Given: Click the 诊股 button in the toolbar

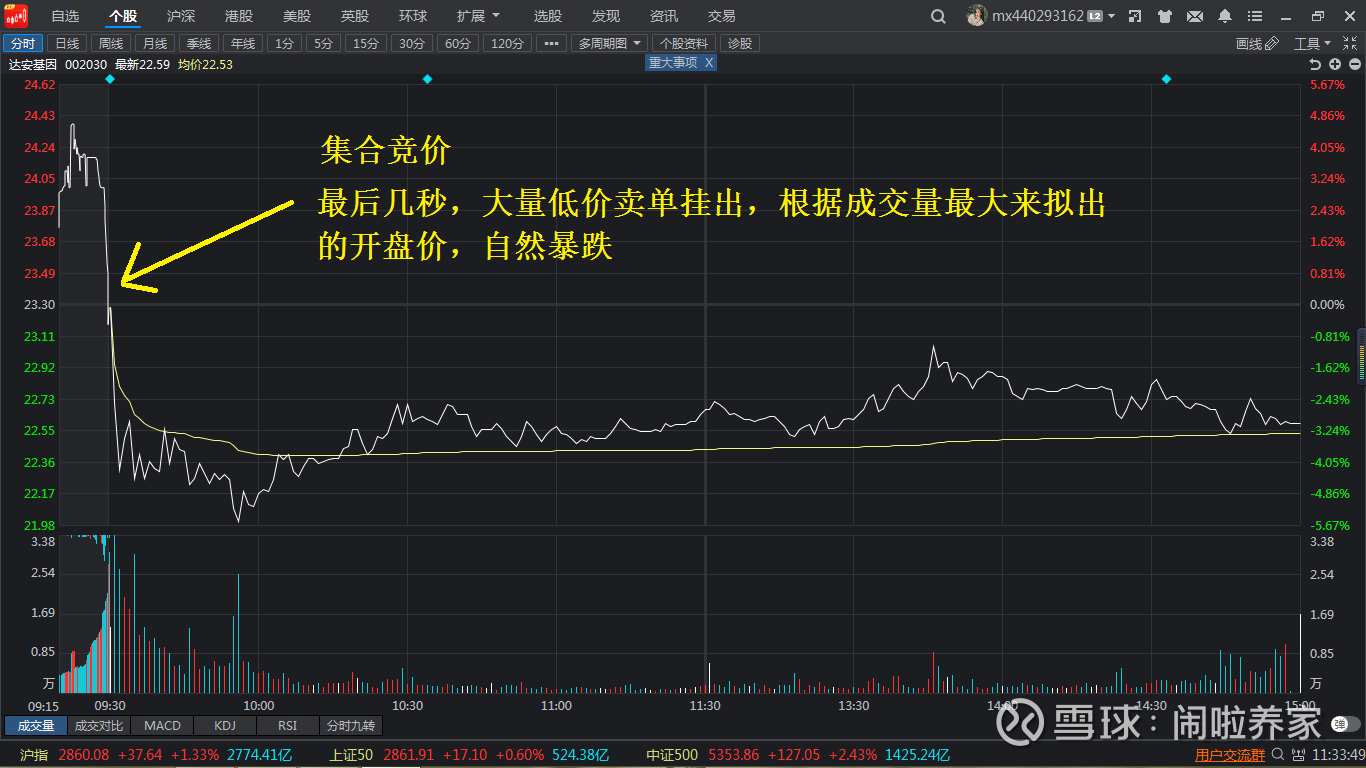Looking at the screenshot, I should coord(740,42).
